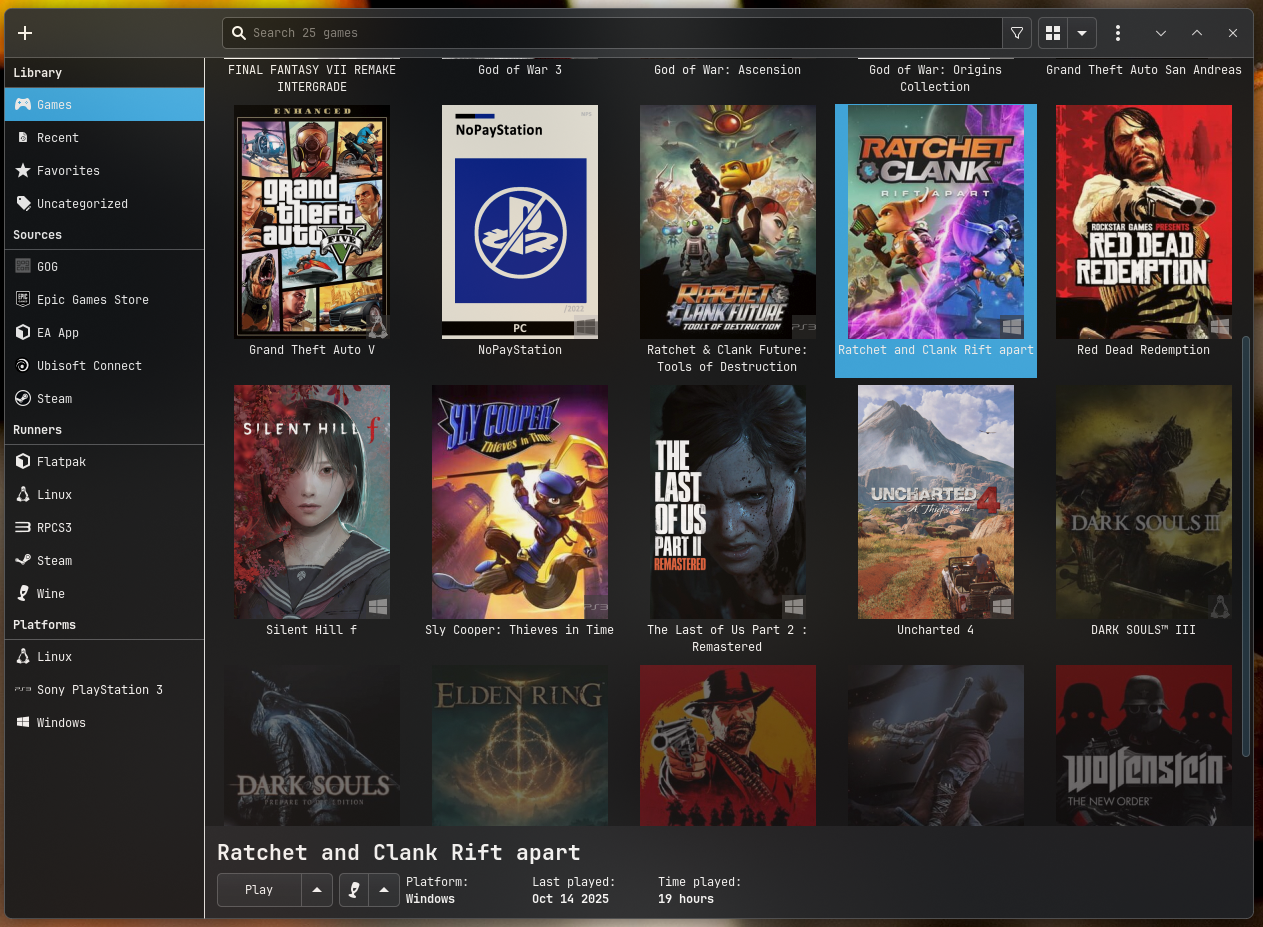Click the game grid vertical scrollbar

coord(1246,546)
